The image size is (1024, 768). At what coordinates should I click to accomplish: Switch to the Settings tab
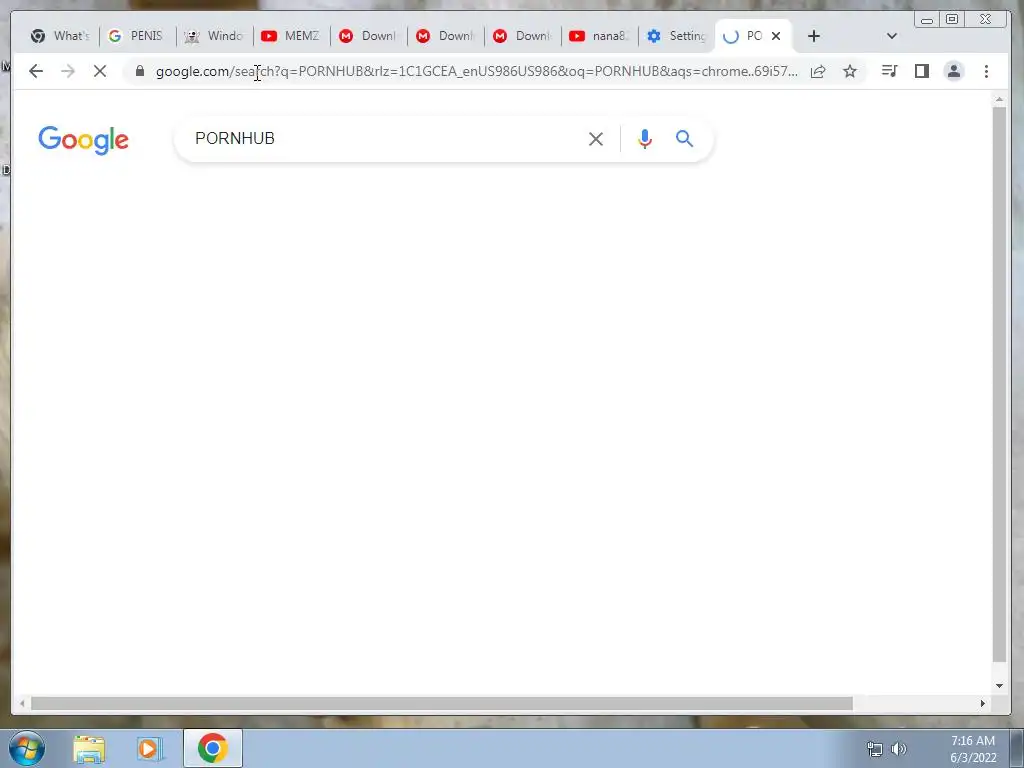[x=677, y=36]
